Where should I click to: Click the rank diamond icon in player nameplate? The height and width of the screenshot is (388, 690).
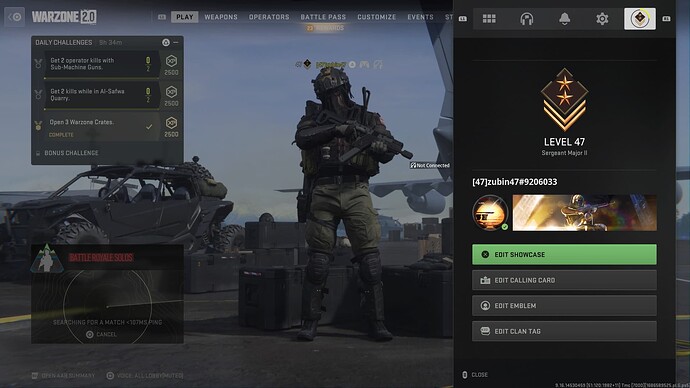(x=307, y=64)
